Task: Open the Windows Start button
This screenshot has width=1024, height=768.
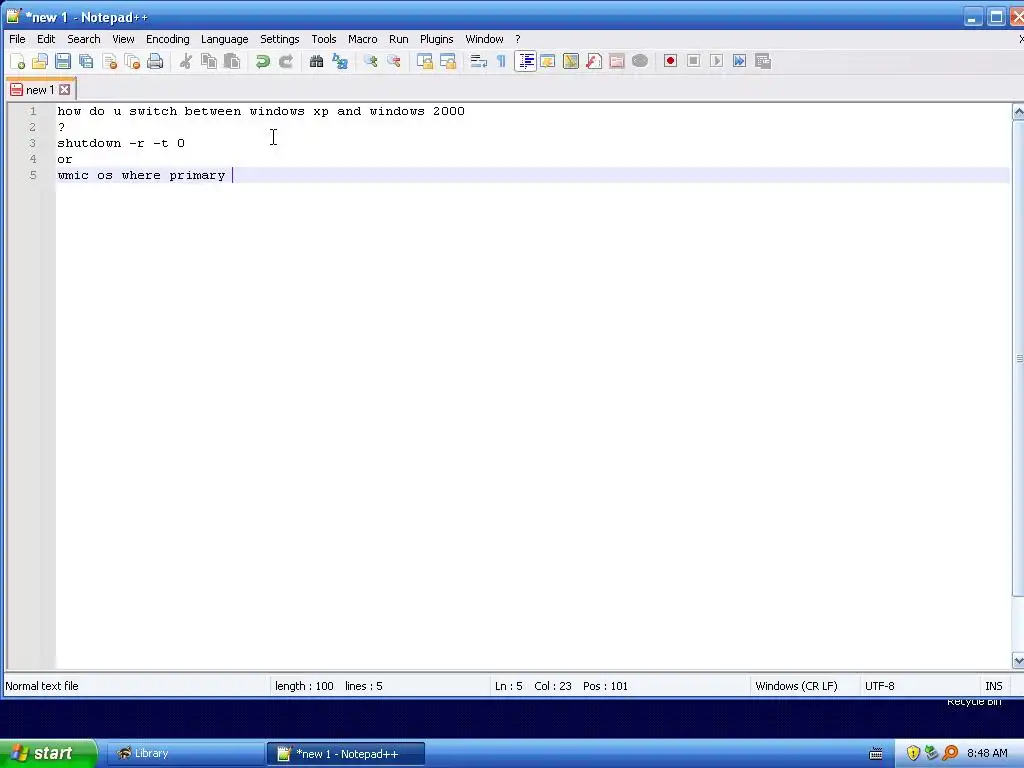Action: (47, 753)
